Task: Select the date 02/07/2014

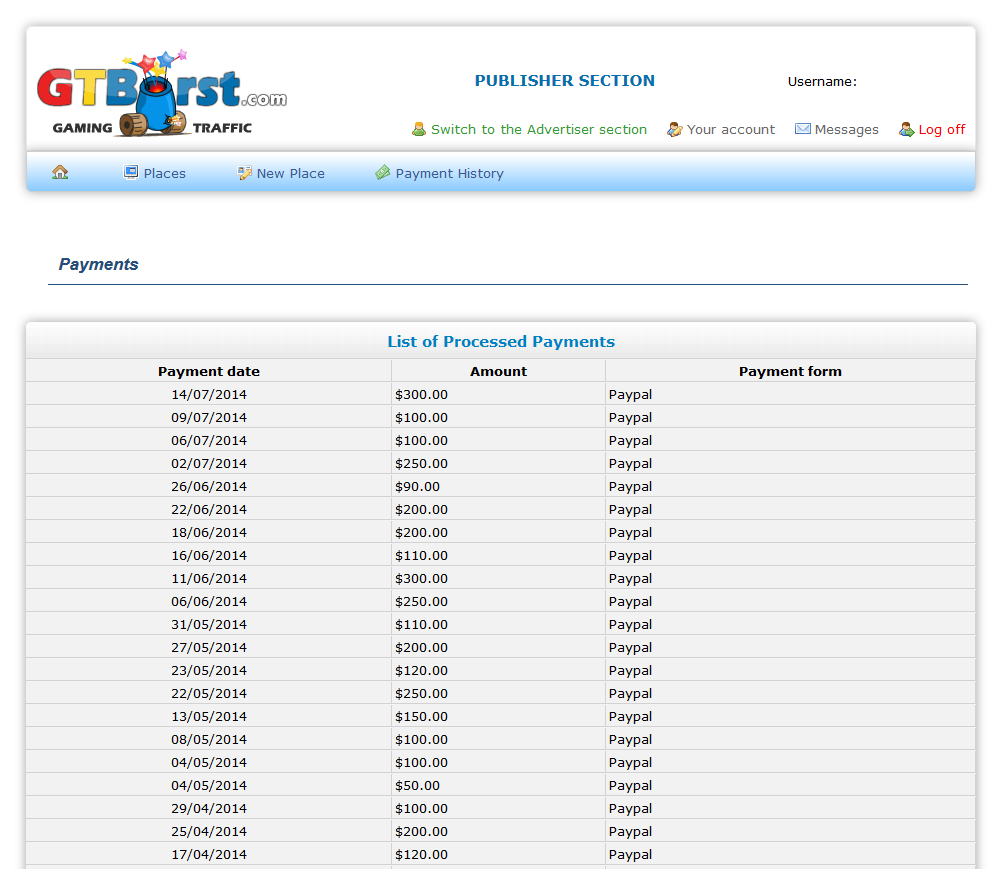Action: click(x=209, y=464)
